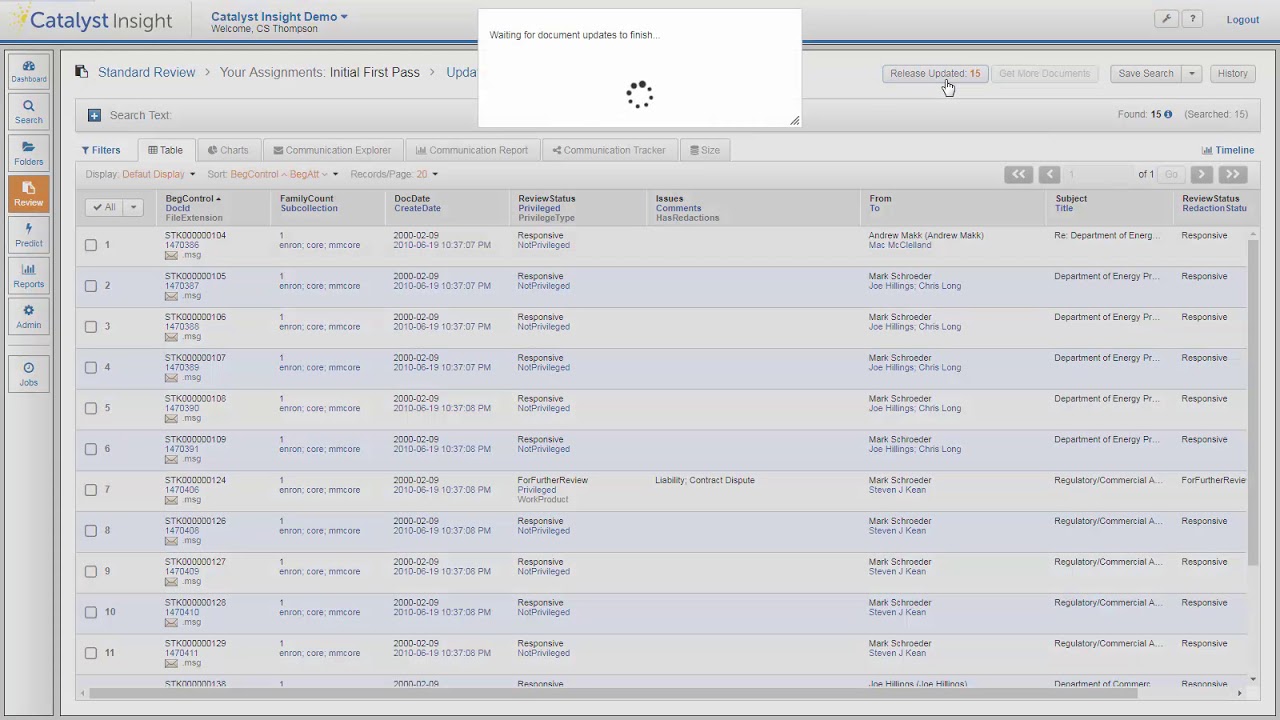
Task: Go to the previous results page
Action: (1049, 174)
